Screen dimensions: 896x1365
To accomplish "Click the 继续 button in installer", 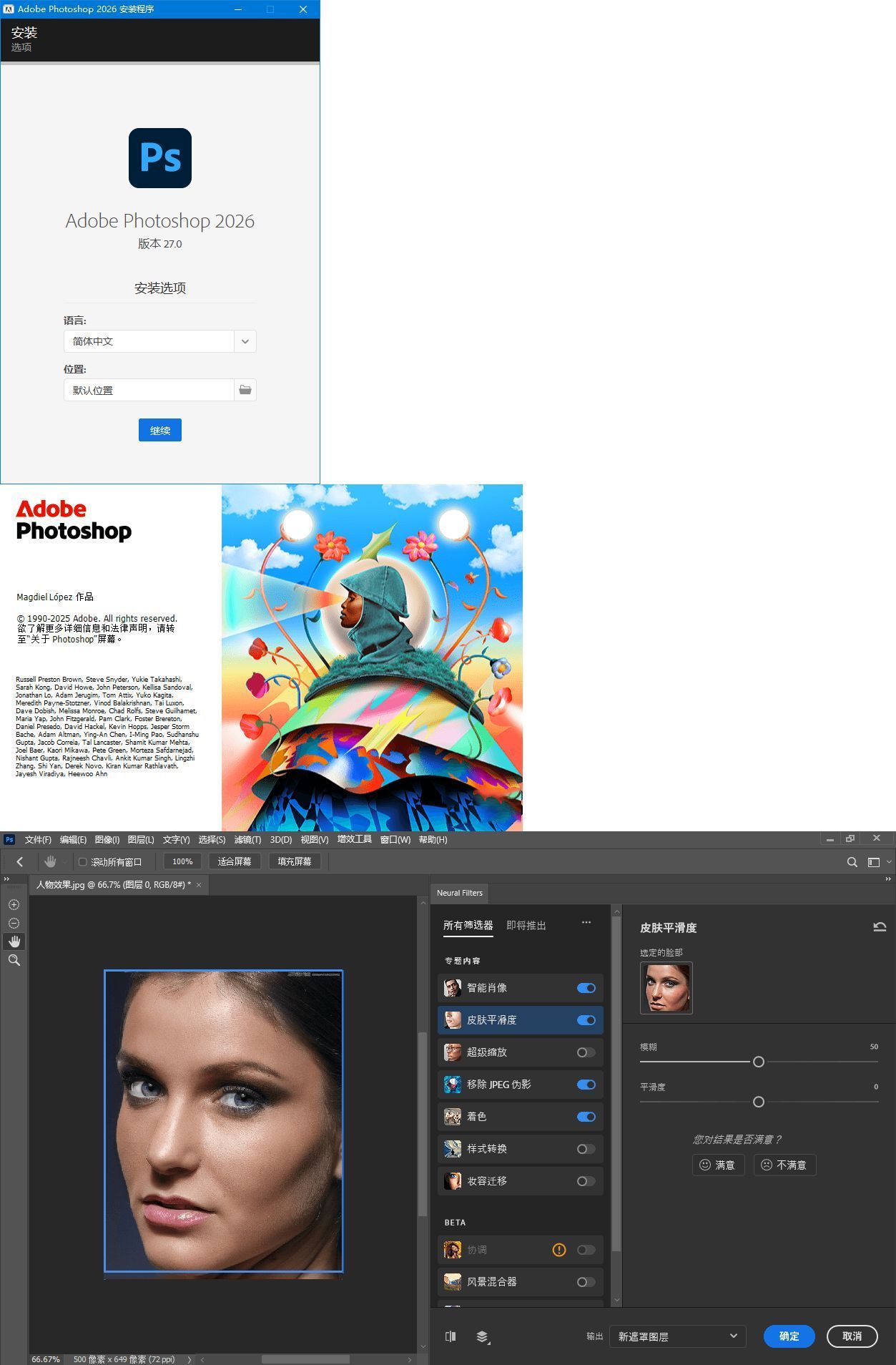I will (x=159, y=430).
